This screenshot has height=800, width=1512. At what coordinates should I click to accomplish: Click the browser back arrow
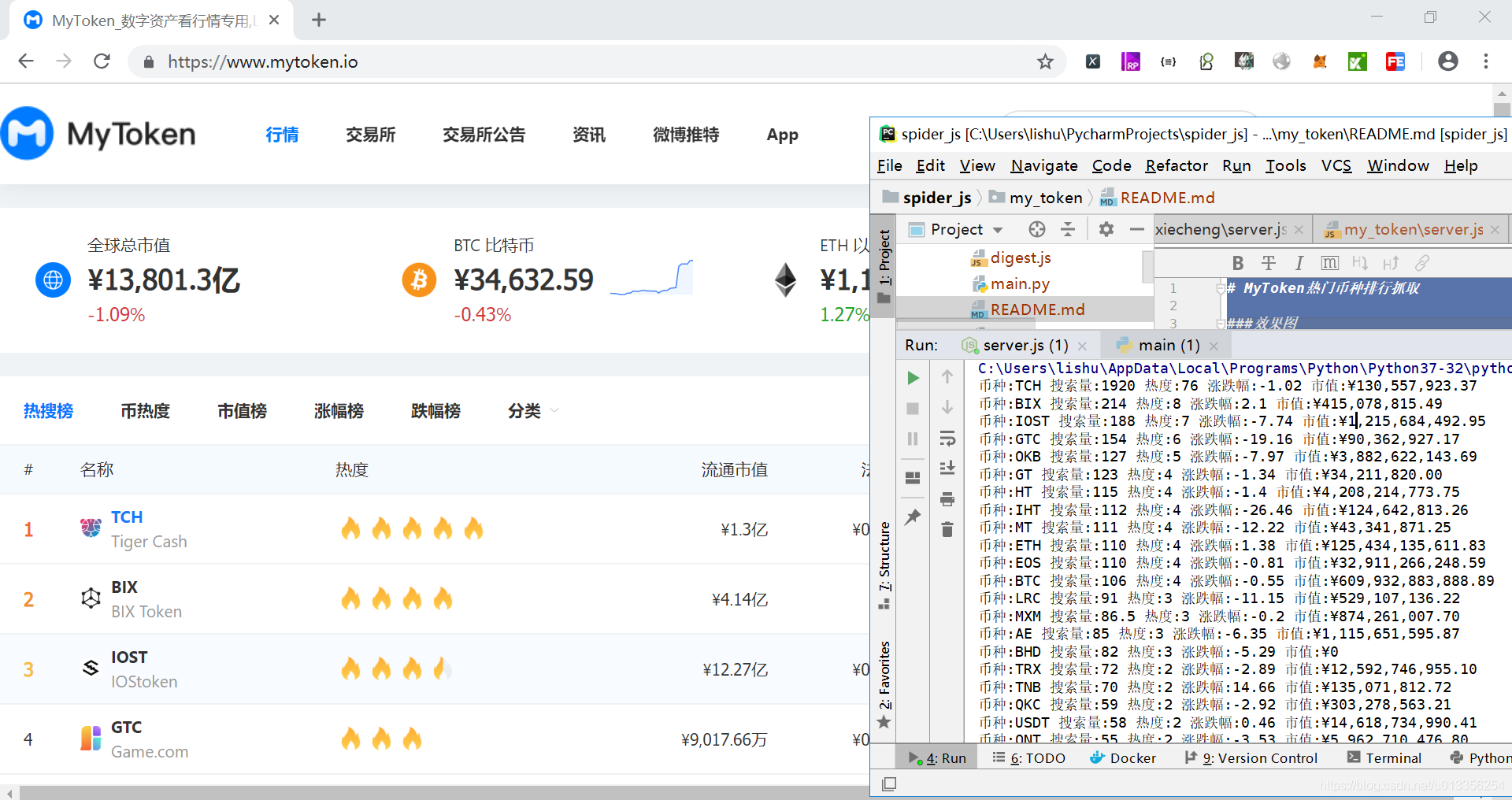[26, 61]
